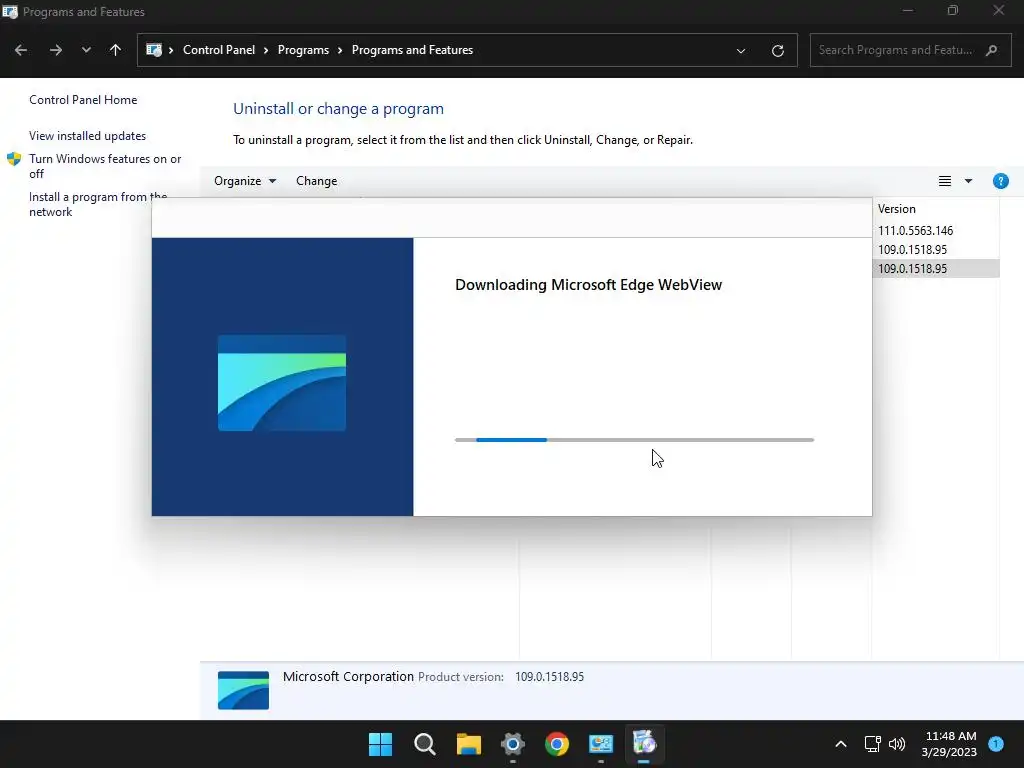This screenshot has width=1024, height=768.
Task: Select Control Panel in the breadcrumb
Action: click(x=219, y=50)
